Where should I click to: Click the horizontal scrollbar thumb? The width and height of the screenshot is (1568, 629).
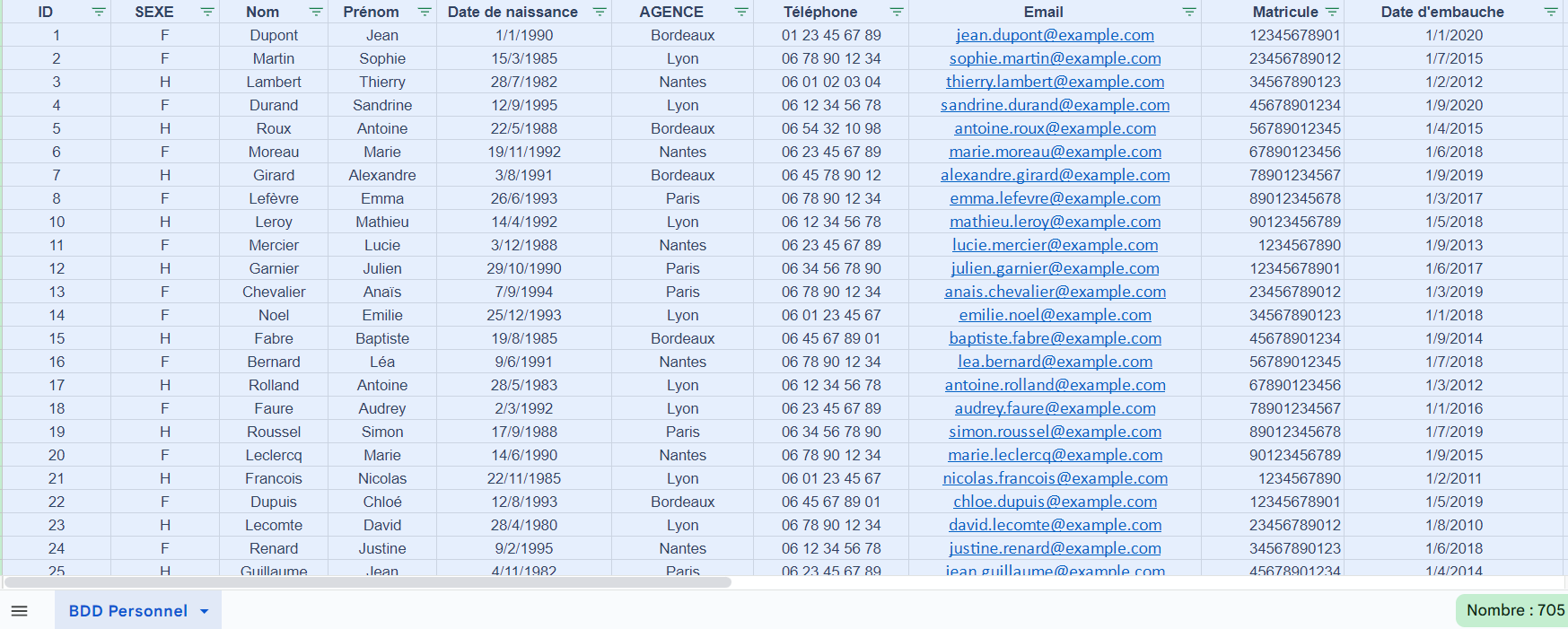368,582
